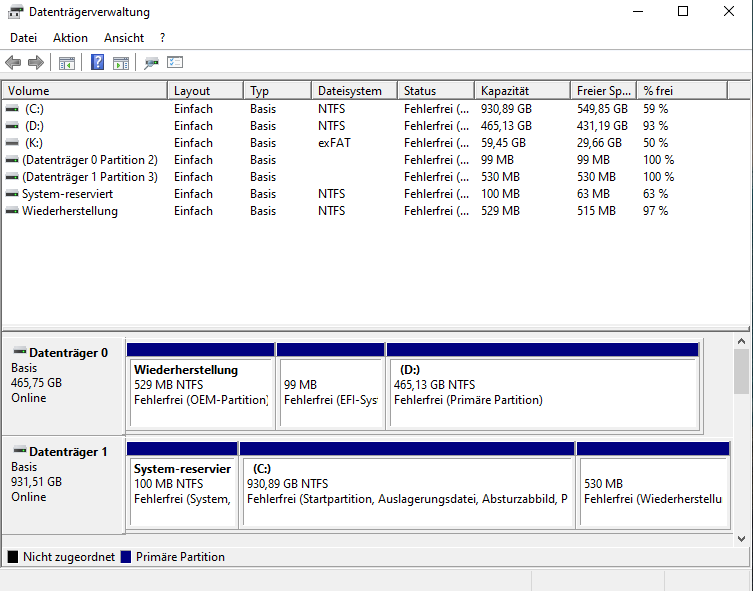
Task: Click drive icon beside Wiederherstellung in list
Action: 12,211
